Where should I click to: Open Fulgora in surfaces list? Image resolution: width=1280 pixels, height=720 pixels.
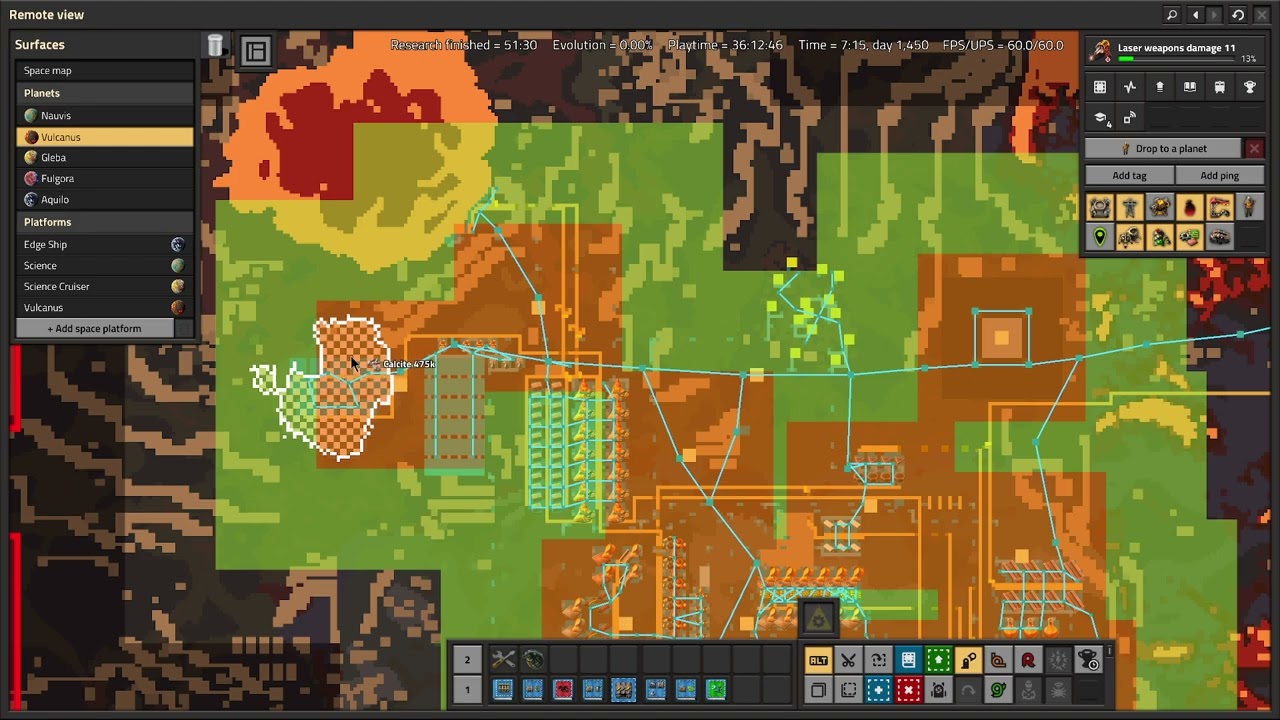pyautogui.click(x=105, y=179)
